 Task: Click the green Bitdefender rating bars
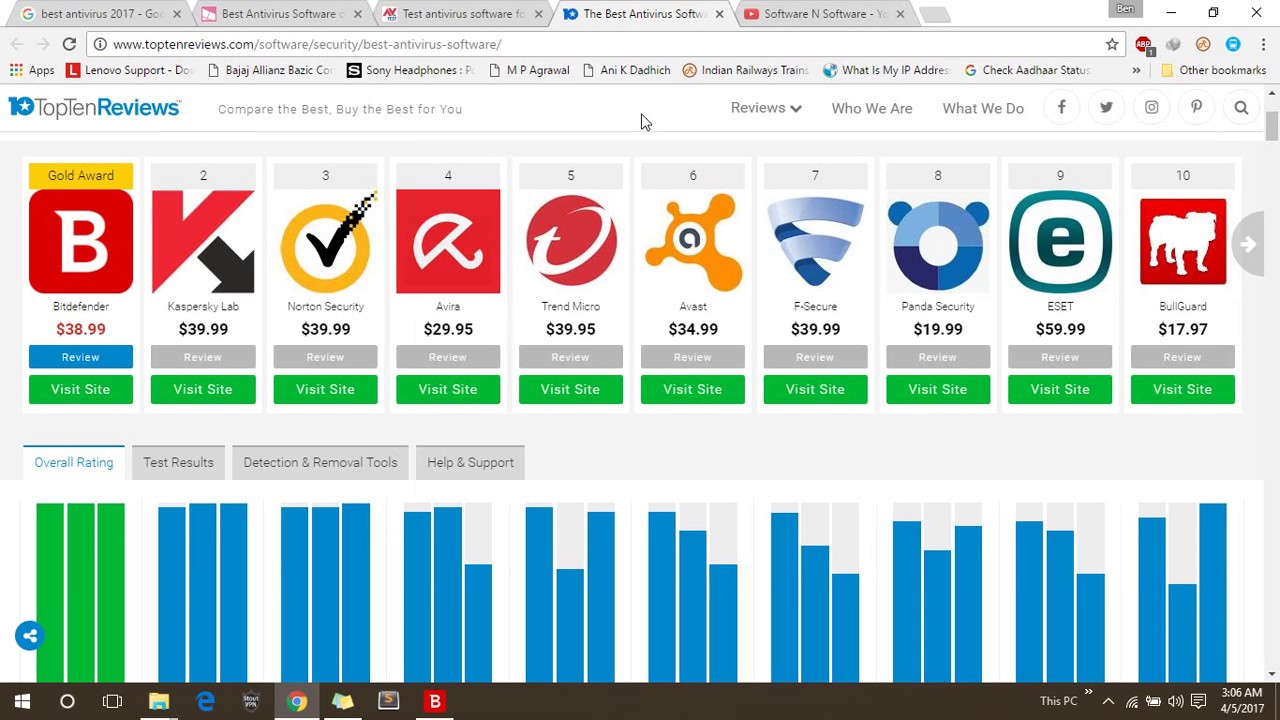[x=81, y=592]
